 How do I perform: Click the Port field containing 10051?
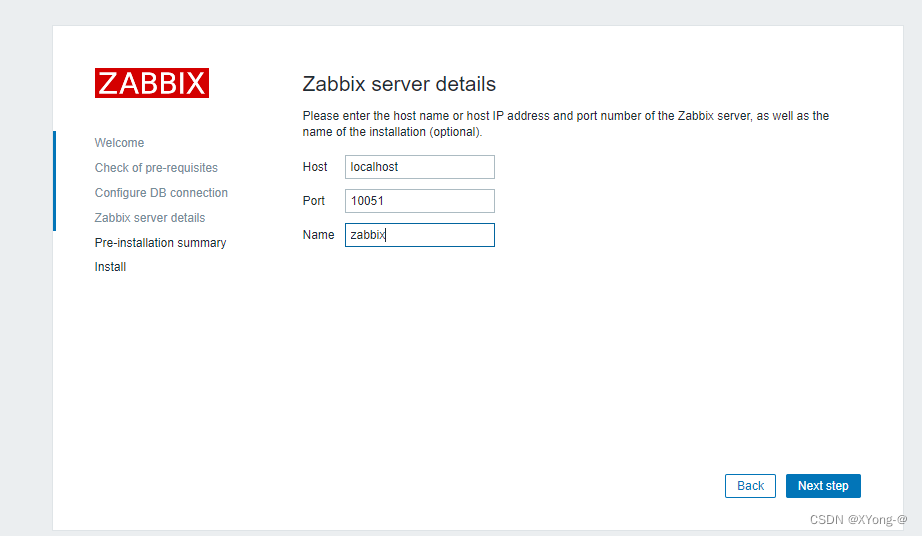pyautogui.click(x=420, y=201)
